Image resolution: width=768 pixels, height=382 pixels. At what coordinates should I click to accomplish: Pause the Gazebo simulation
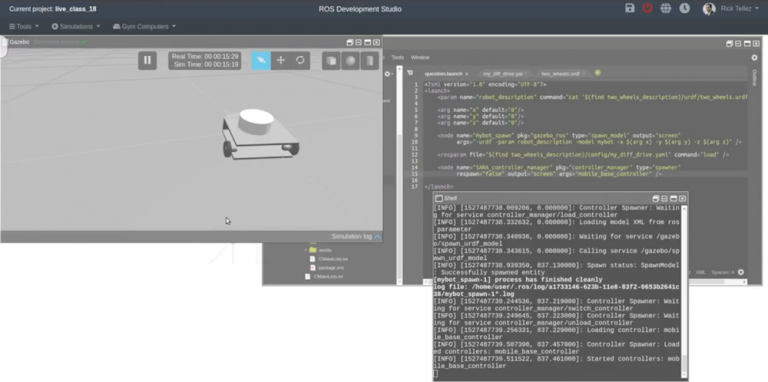147,61
